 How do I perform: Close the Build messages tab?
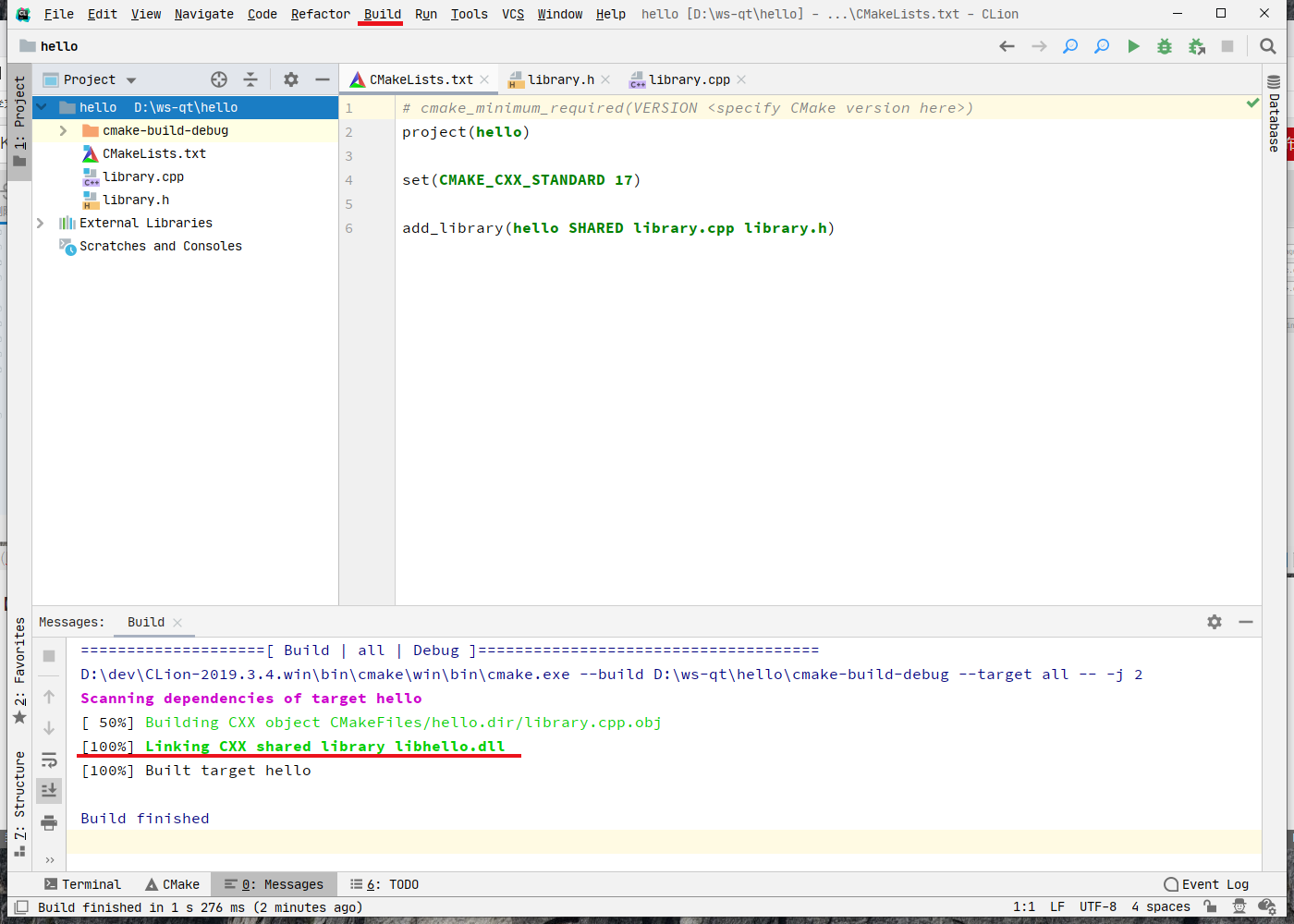tap(177, 623)
